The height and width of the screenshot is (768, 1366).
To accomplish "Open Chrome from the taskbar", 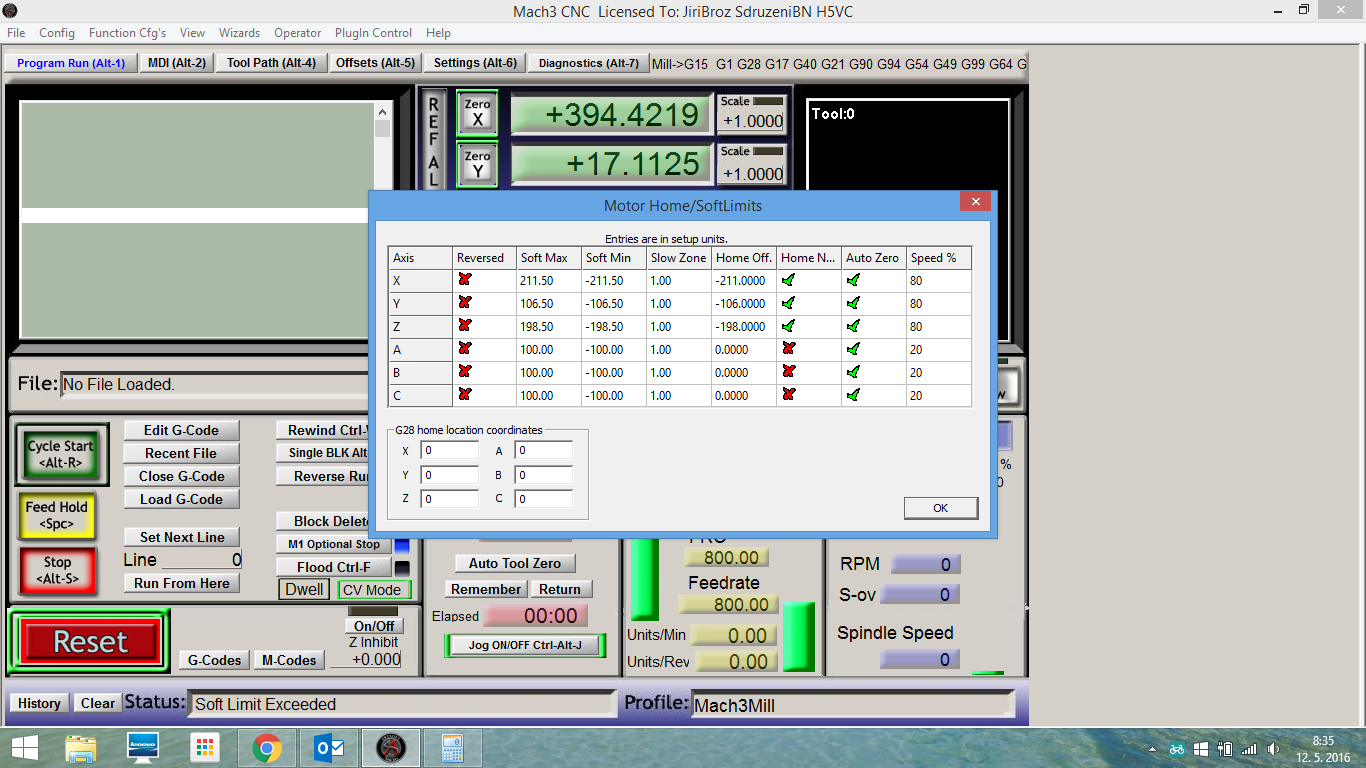I will coord(266,747).
